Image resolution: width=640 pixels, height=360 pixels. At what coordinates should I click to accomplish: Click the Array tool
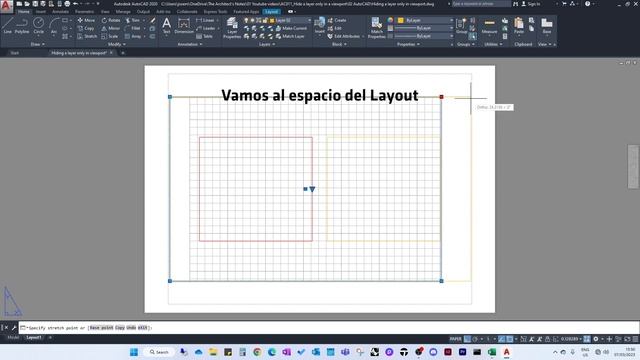coord(133,36)
